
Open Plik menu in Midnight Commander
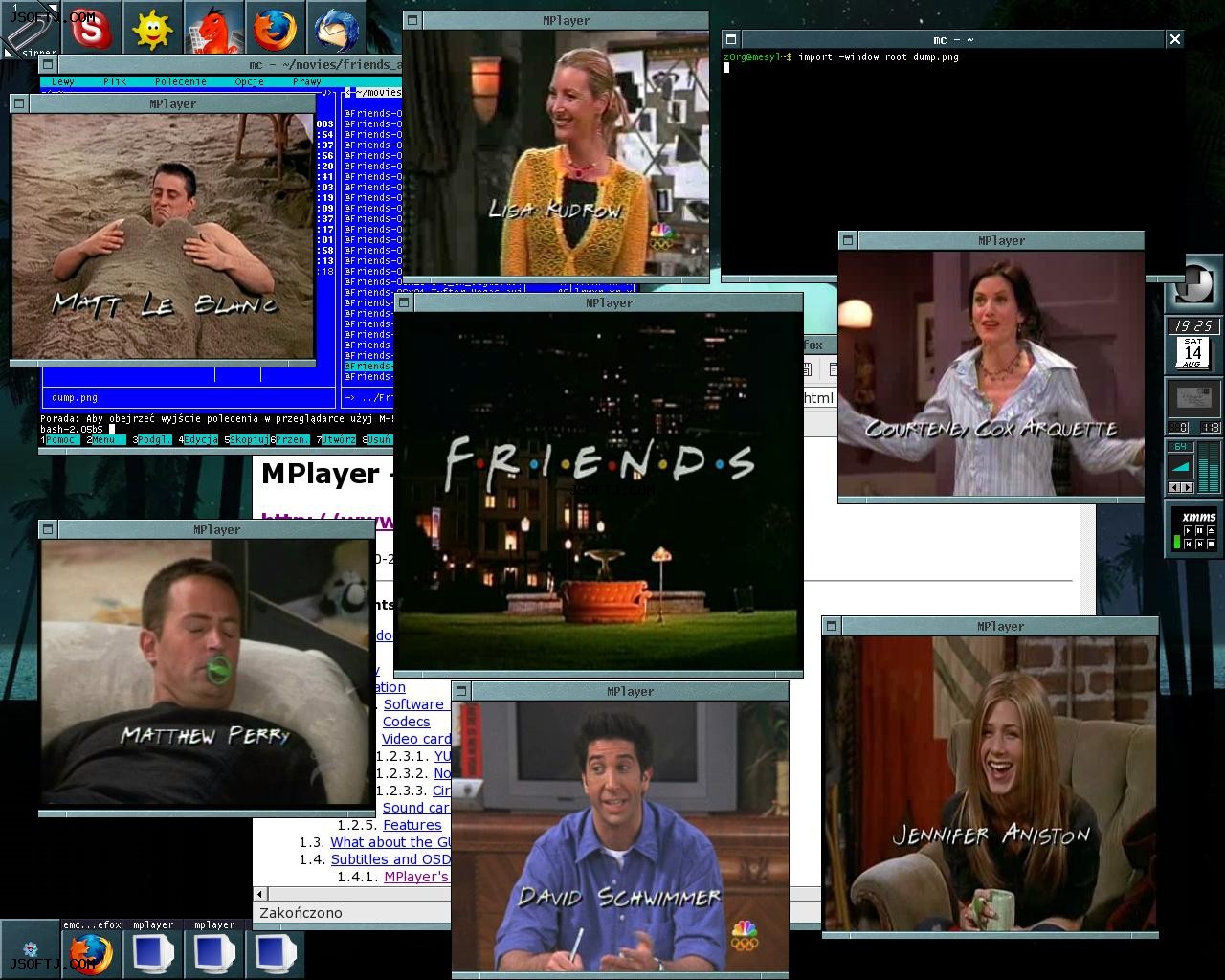click(x=115, y=82)
